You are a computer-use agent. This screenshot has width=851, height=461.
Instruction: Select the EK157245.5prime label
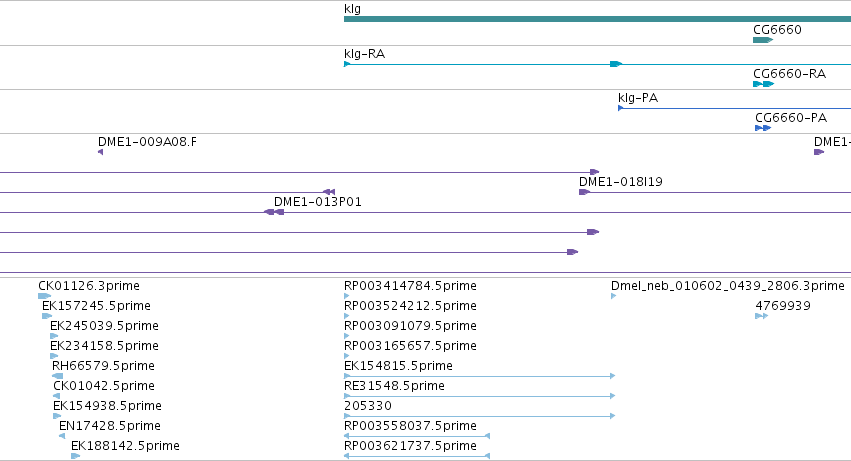click(x=96, y=306)
